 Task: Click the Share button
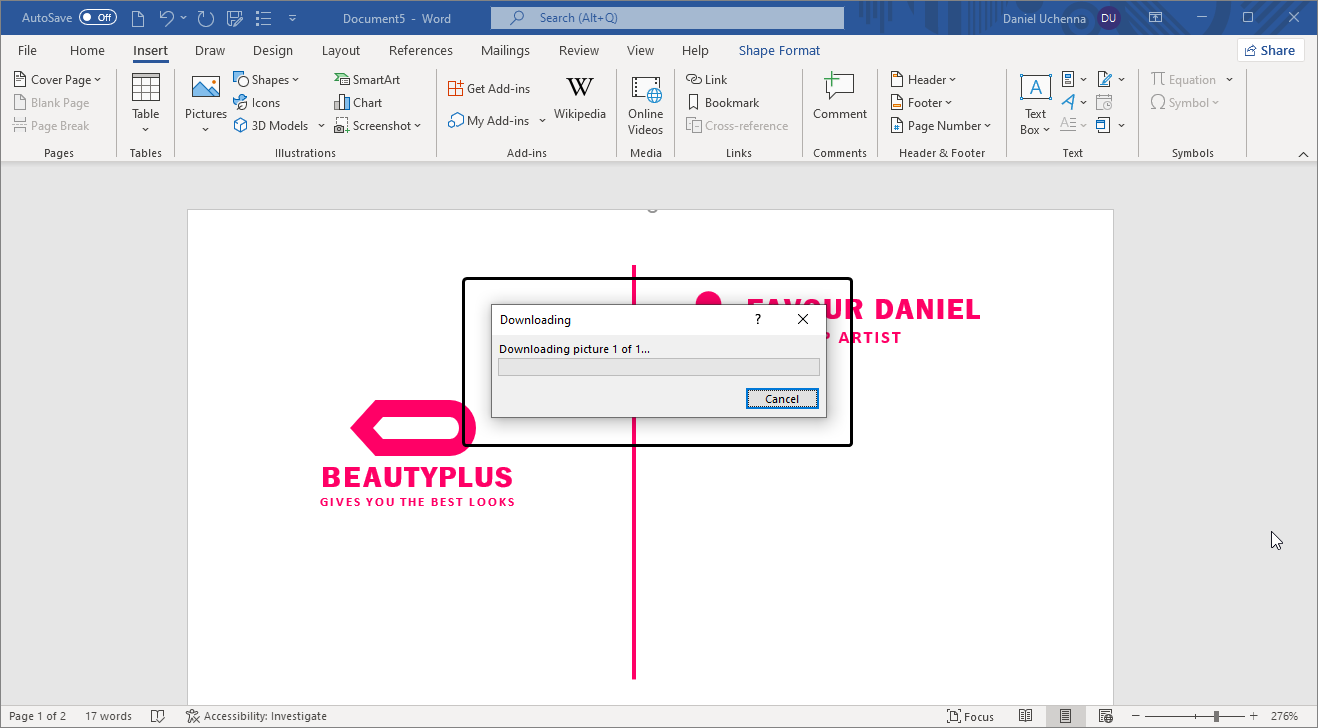1270,50
